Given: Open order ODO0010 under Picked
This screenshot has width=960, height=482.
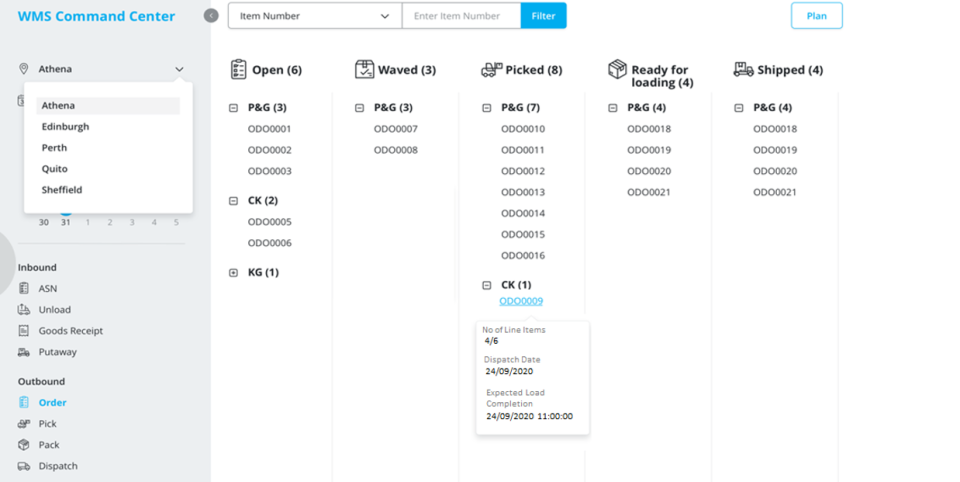Looking at the screenshot, I should click(x=523, y=129).
